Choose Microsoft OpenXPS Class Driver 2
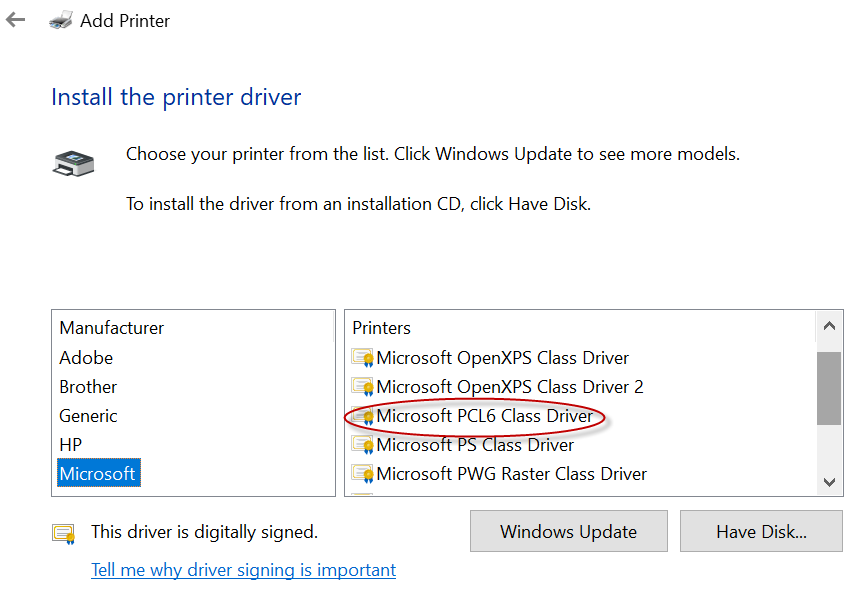Viewport: 868px width, 596px height. 510,387
